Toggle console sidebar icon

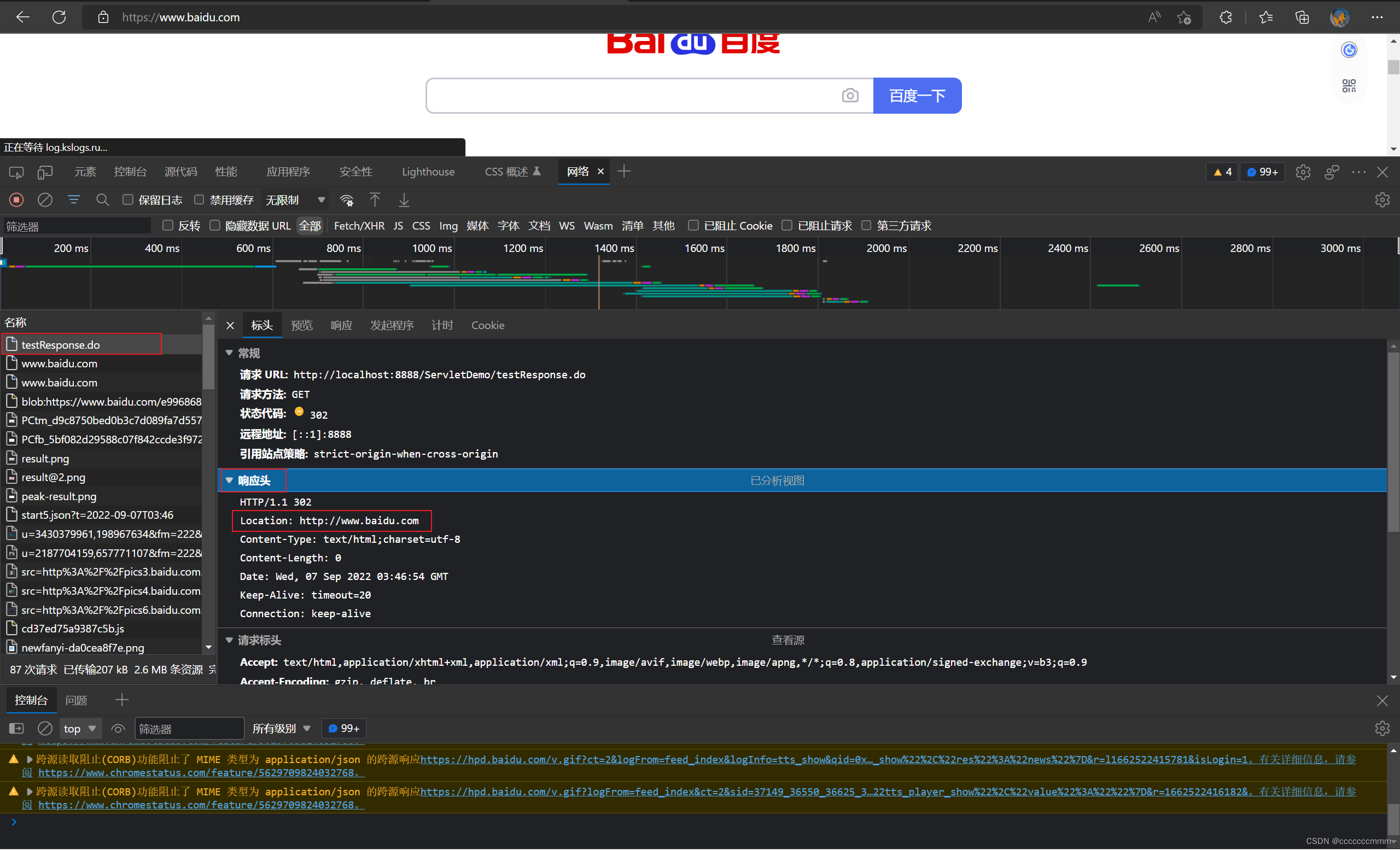(x=16, y=729)
